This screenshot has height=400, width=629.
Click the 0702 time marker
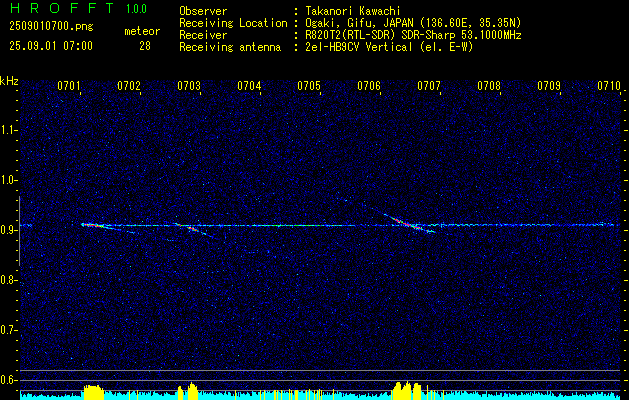(129, 85)
